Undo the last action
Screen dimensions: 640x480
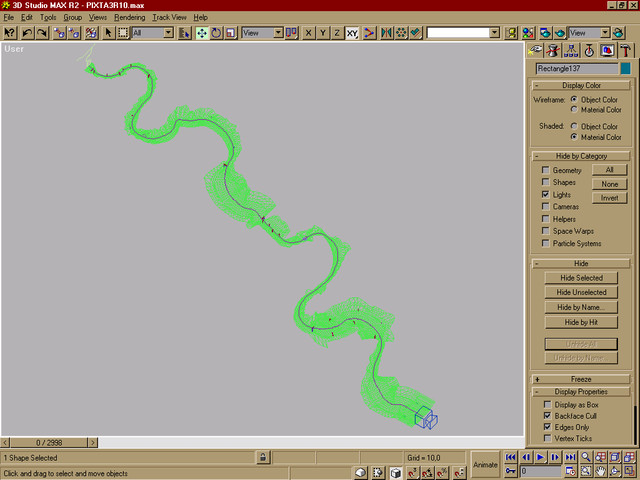27,33
